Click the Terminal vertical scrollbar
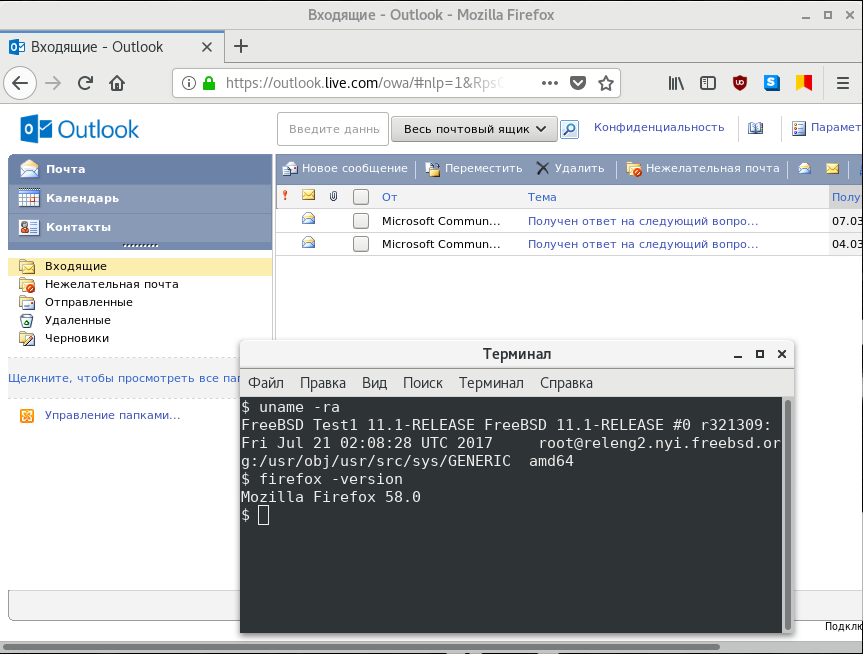This screenshot has width=863, height=654. (788, 515)
